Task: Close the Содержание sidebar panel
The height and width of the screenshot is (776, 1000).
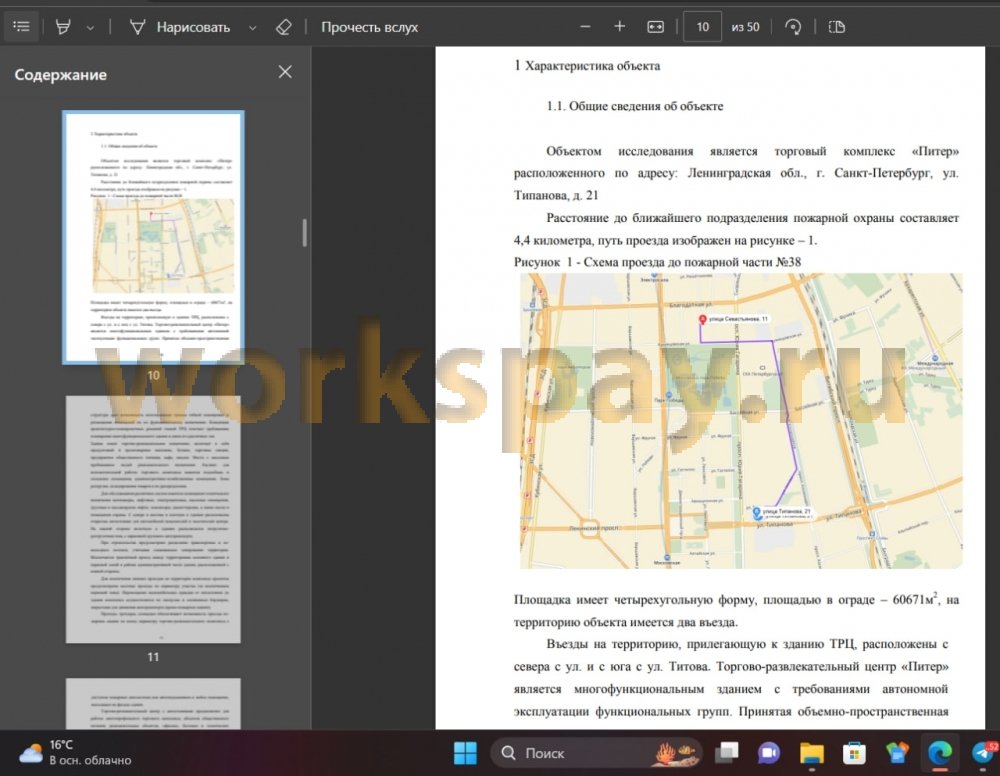Action: pos(285,72)
